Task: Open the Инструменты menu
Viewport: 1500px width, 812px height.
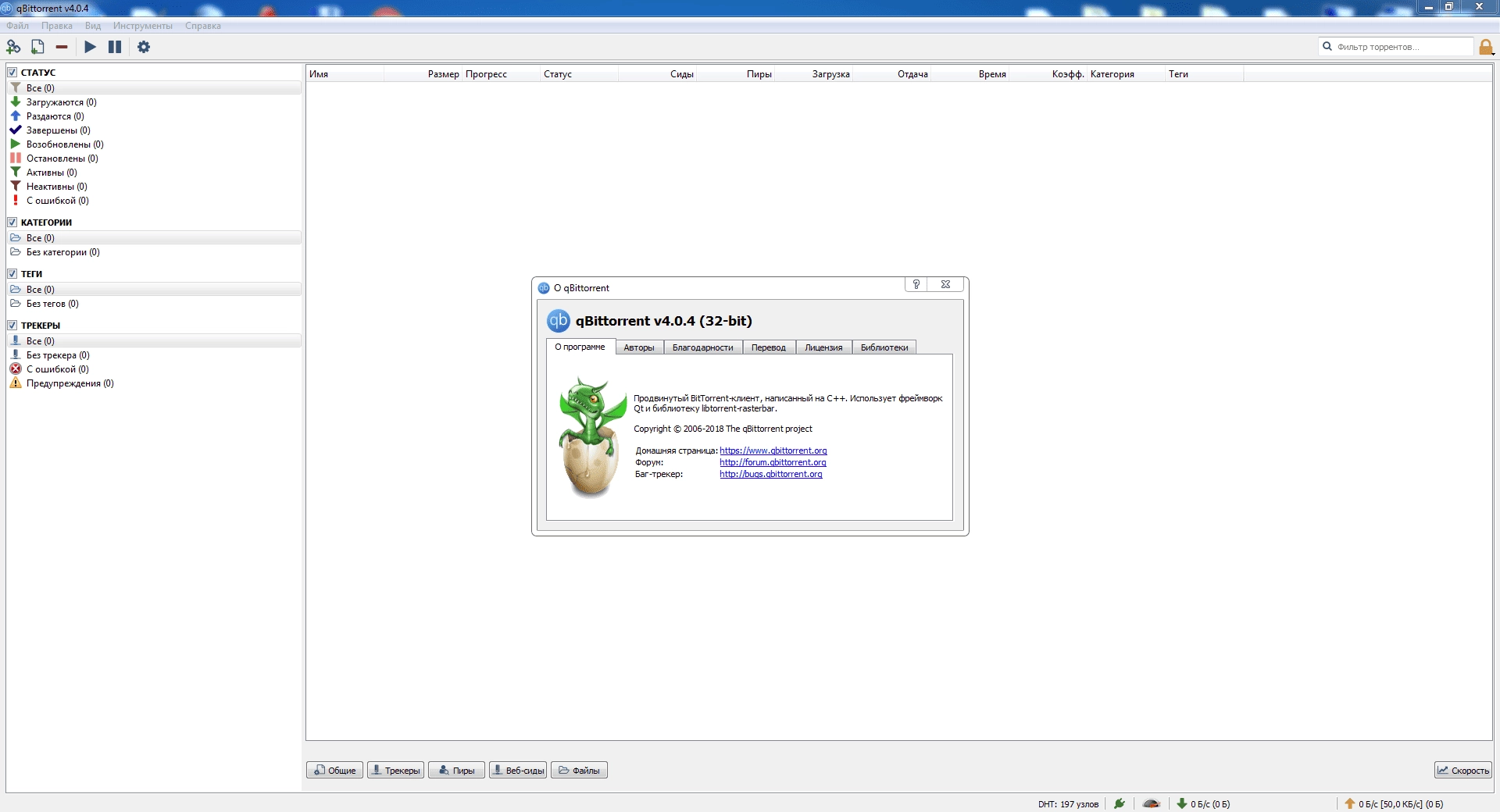Action: (x=143, y=26)
